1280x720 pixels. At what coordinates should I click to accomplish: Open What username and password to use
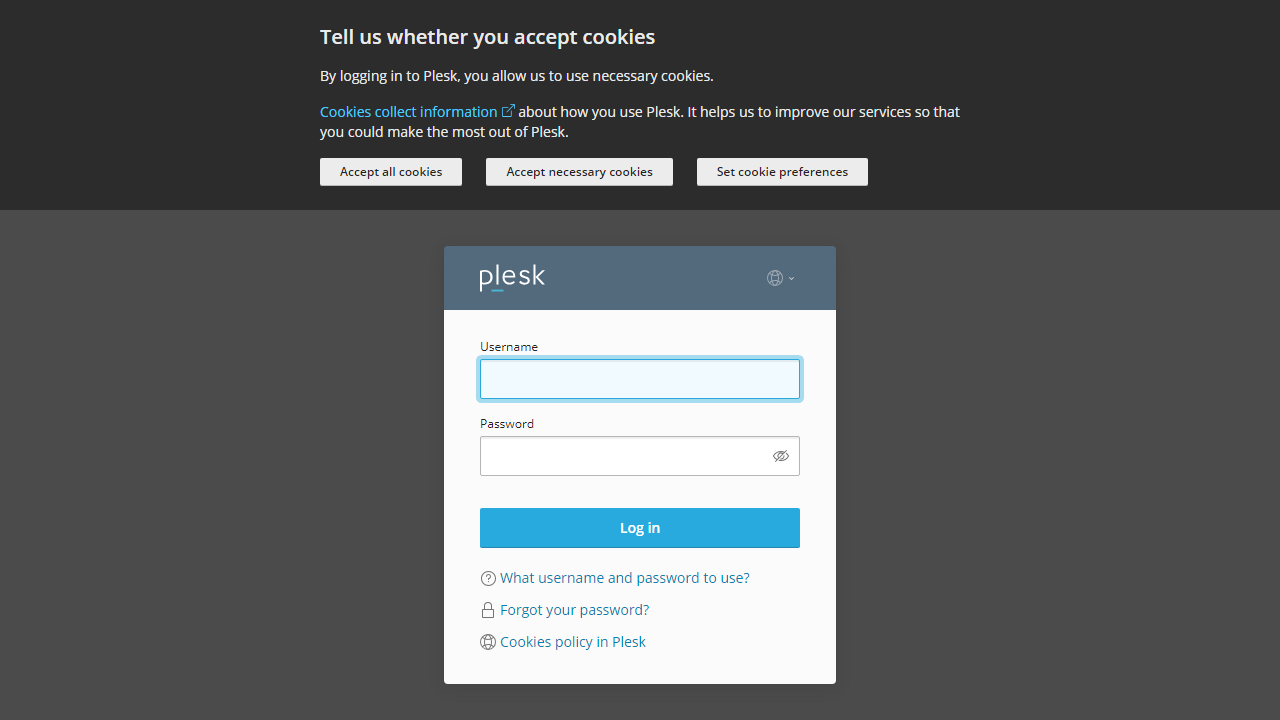(624, 578)
